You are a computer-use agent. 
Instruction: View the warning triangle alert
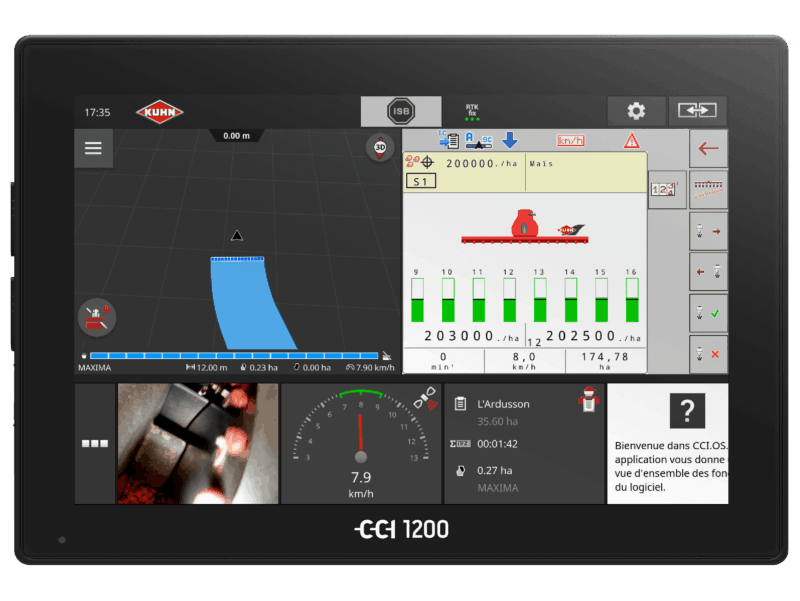(631, 141)
